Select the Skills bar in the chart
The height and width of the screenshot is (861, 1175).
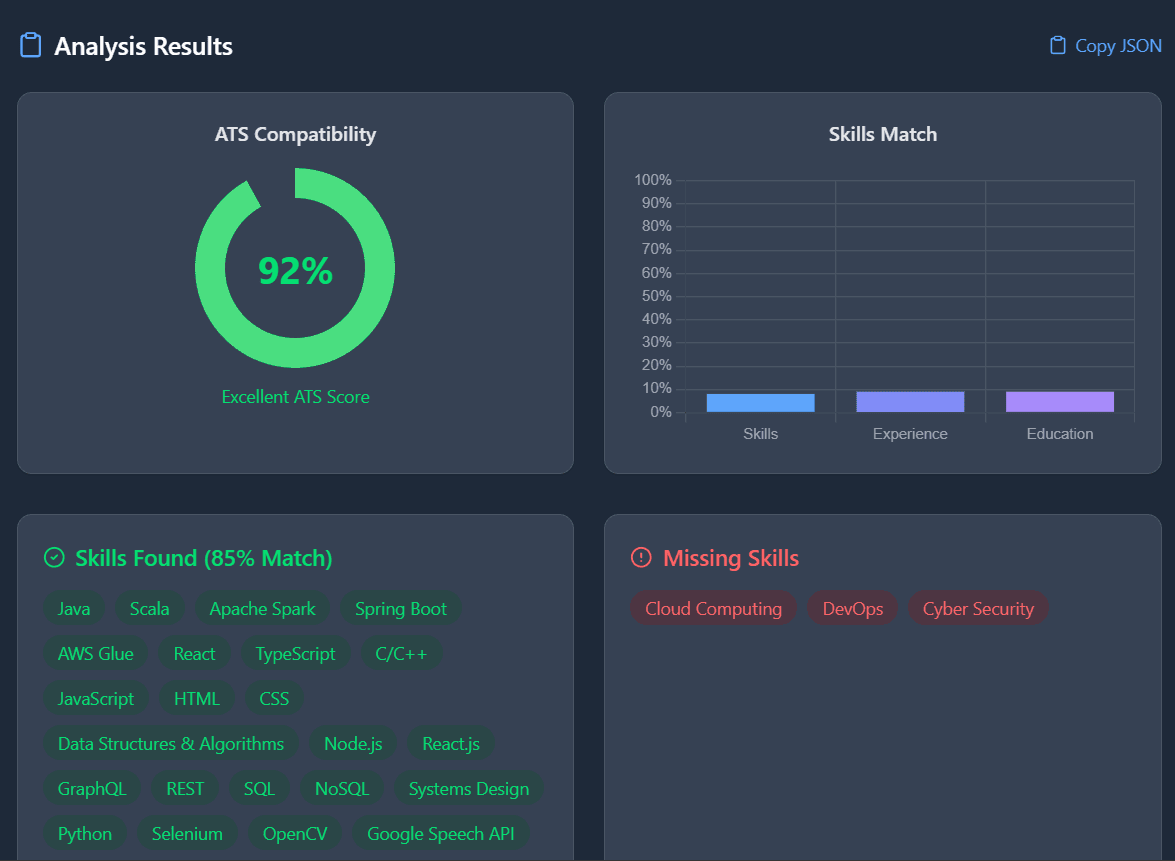pyautogui.click(x=760, y=401)
